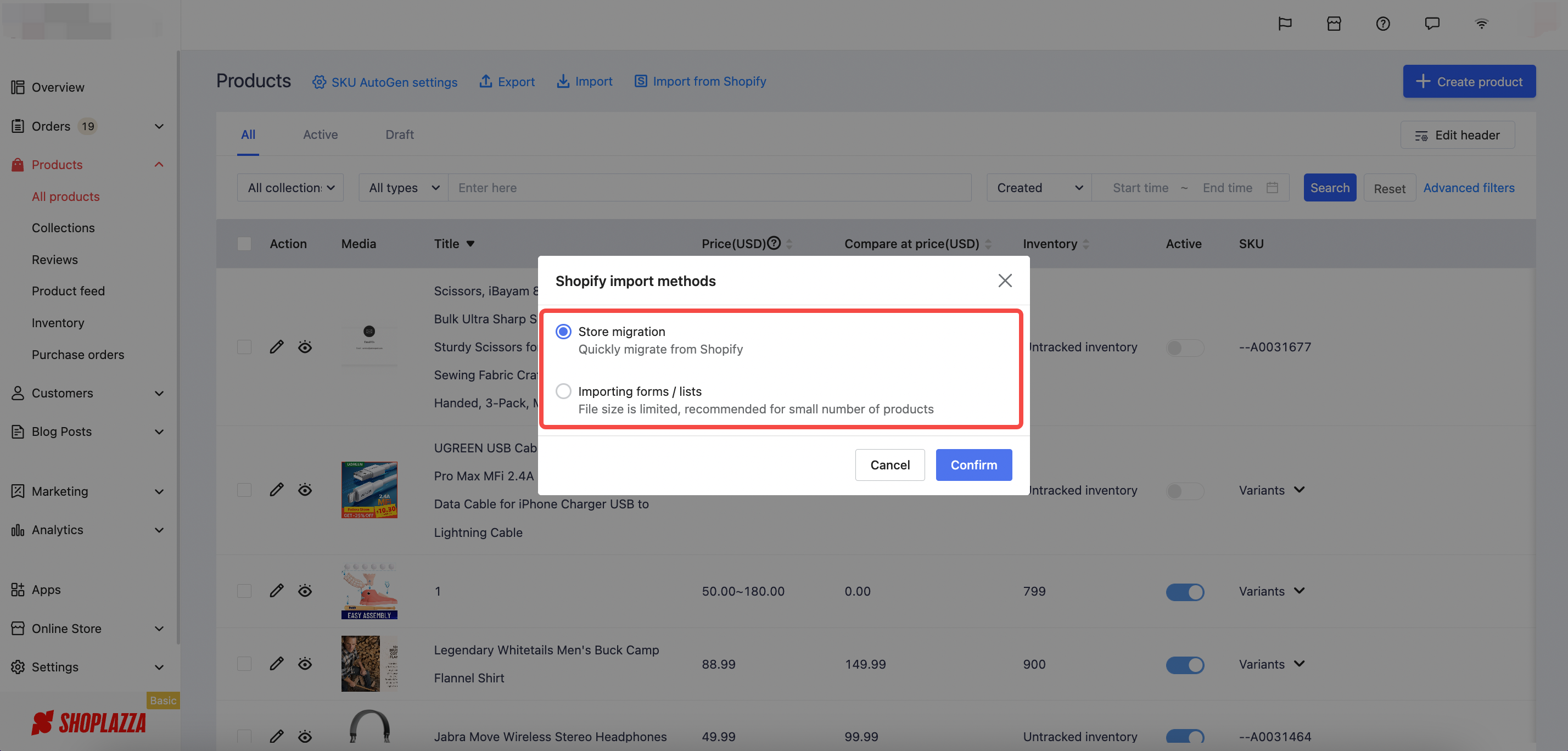This screenshot has width=1568, height=751.
Task: Toggle Active switch for UGREEN USB Cable
Action: tap(1185, 491)
